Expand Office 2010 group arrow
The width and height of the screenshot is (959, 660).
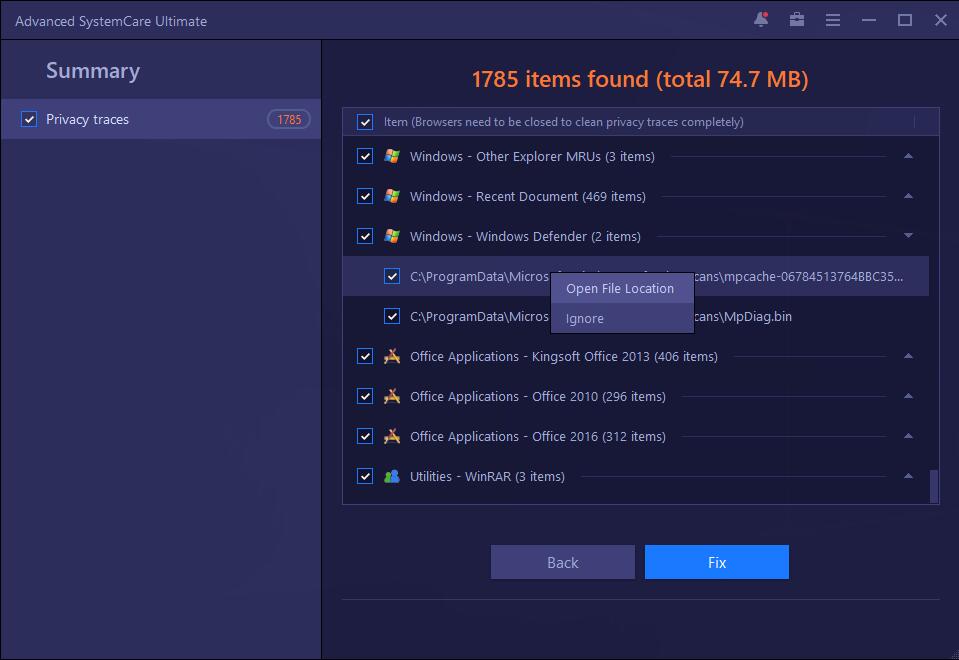(x=908, y=396)
